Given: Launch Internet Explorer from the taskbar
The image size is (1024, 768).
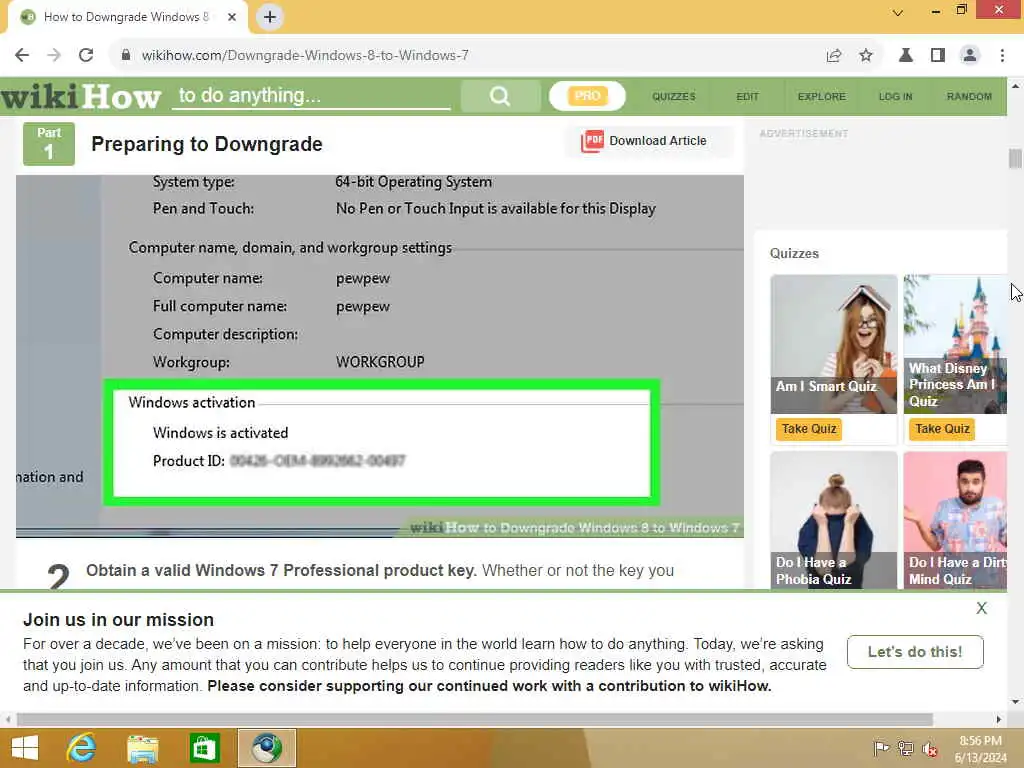Looking at the screenshot, I should tap(82, 748).
